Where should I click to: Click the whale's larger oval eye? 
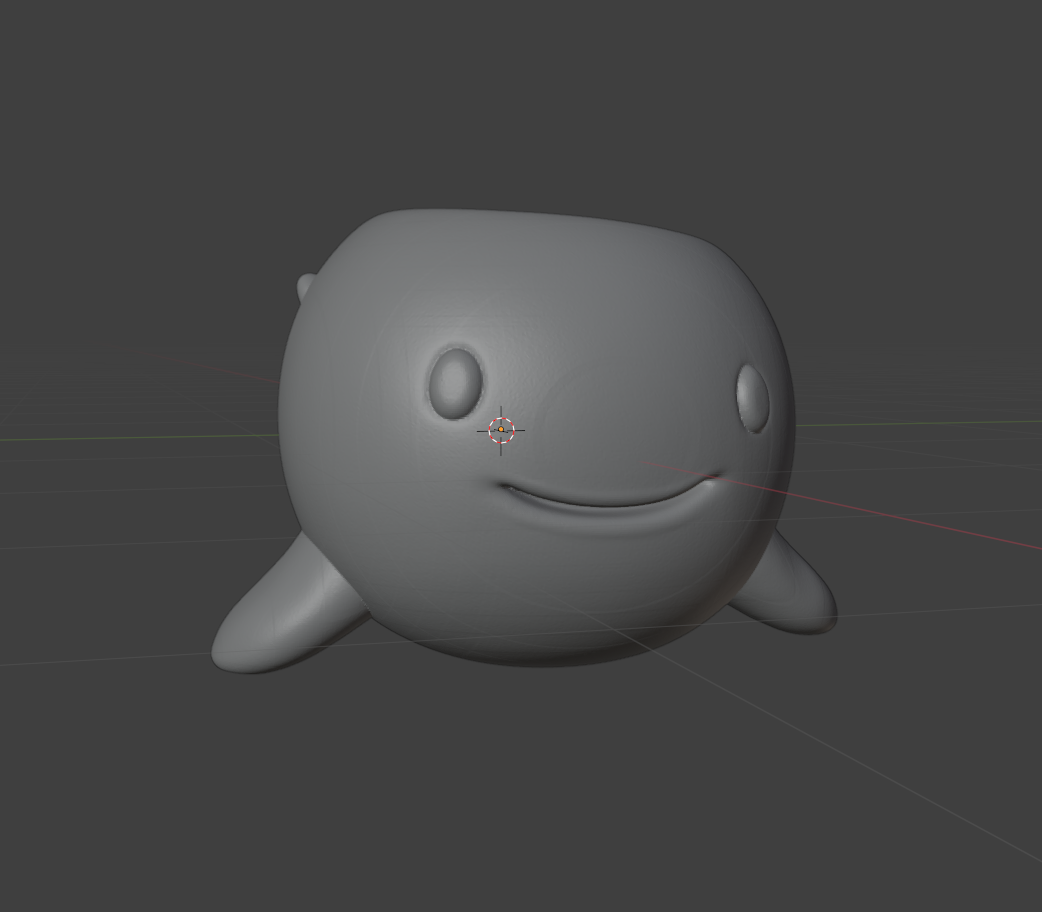click(455, 381)
